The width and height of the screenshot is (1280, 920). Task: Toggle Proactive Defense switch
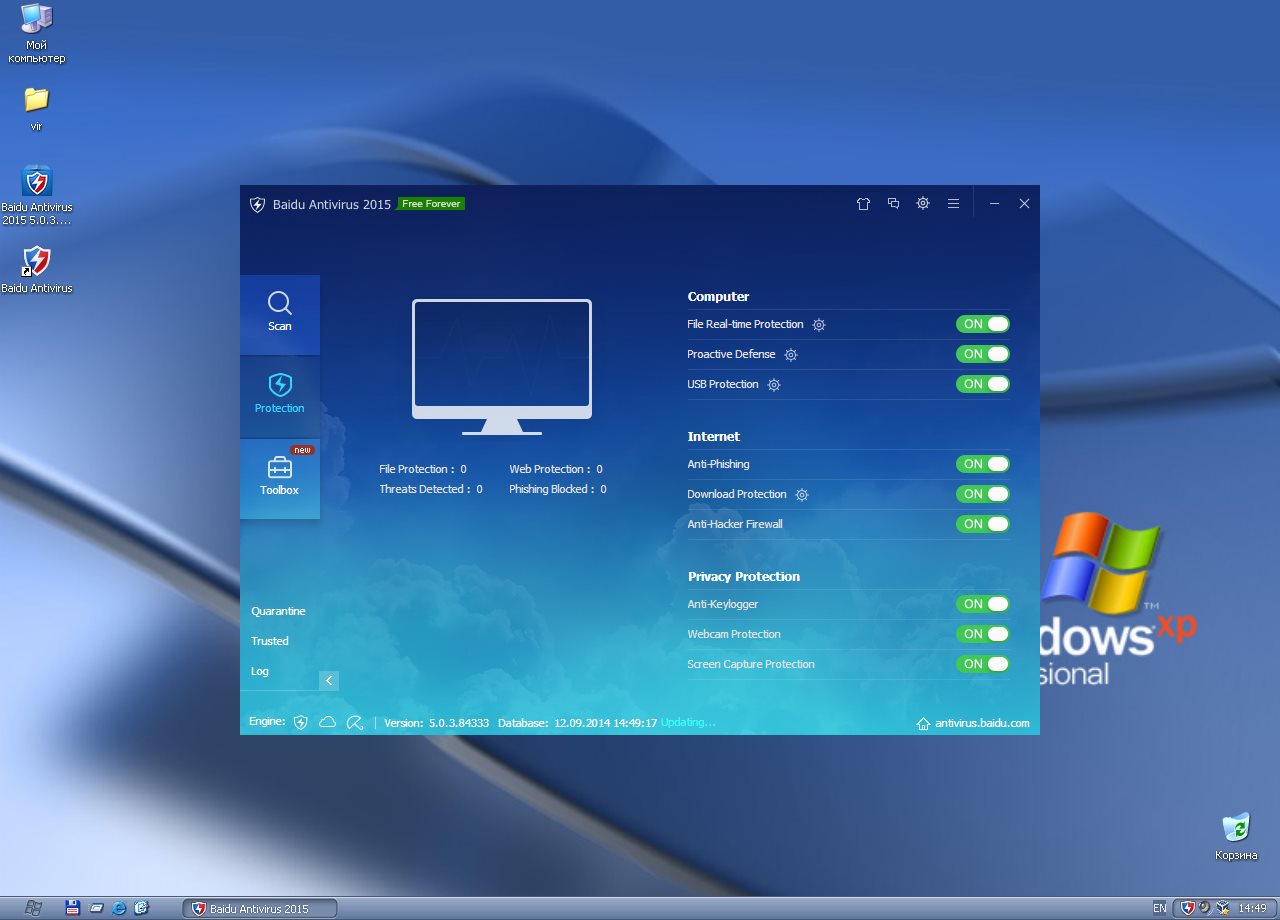983,354
